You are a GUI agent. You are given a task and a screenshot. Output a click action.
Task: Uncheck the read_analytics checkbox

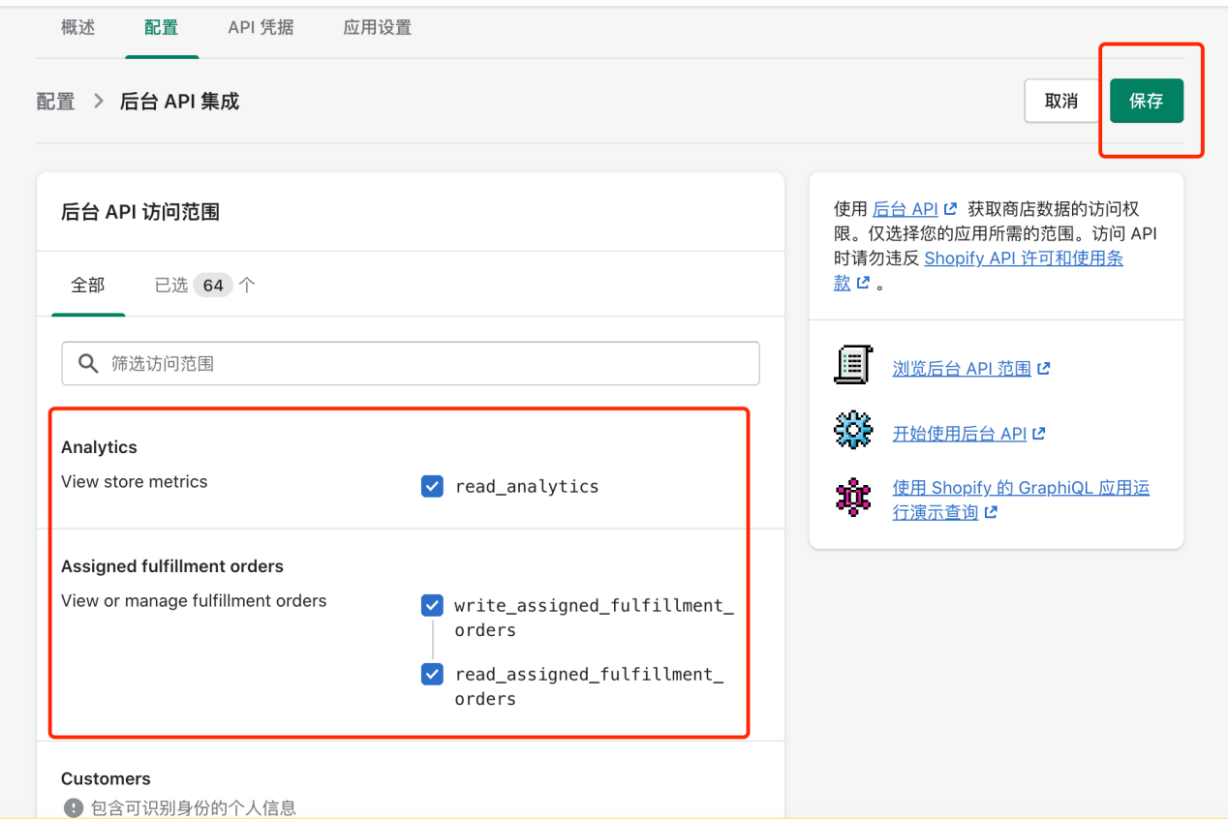coord(432,486)
